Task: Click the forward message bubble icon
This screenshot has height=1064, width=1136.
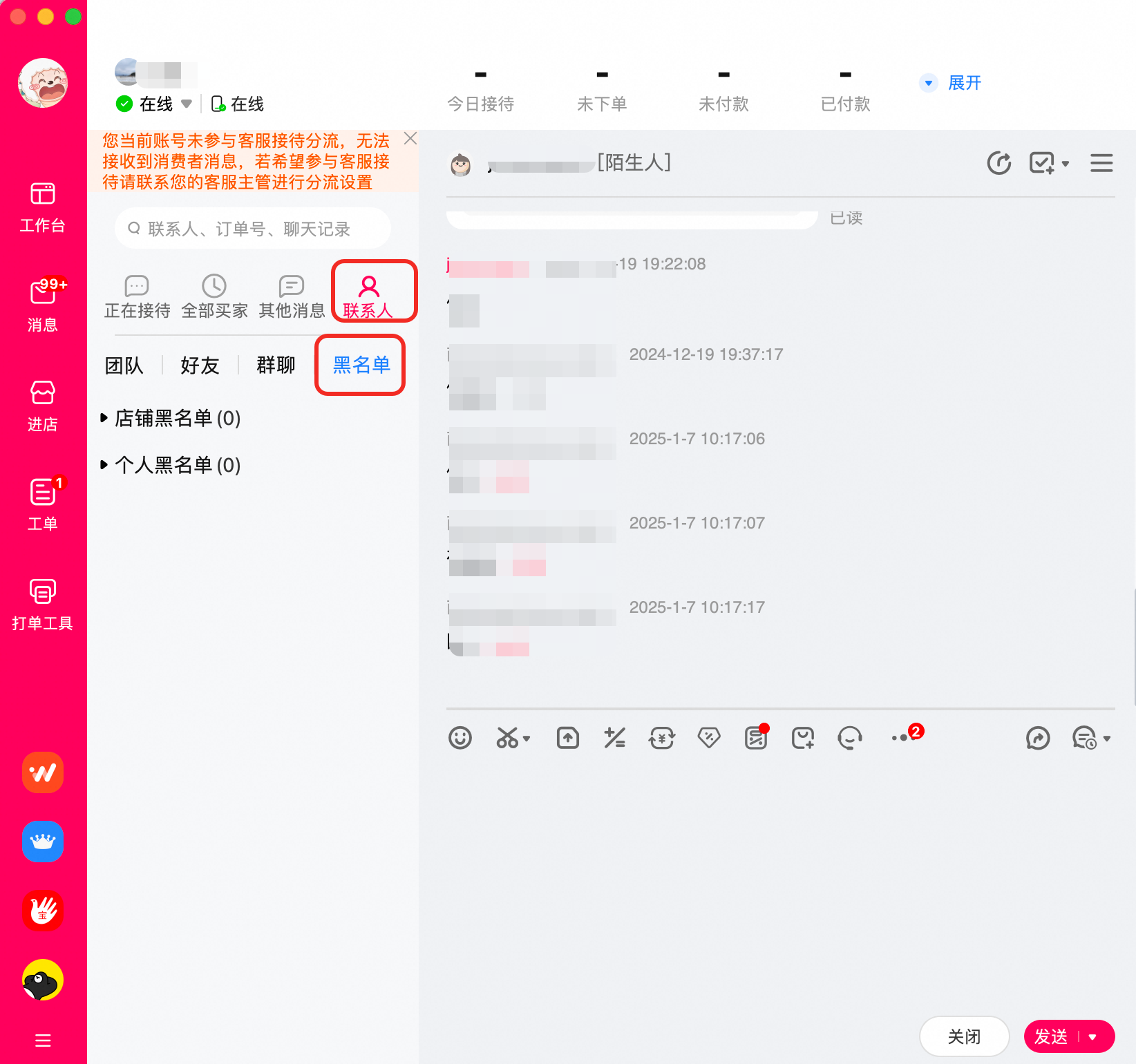Action: tap(1038, 738)
